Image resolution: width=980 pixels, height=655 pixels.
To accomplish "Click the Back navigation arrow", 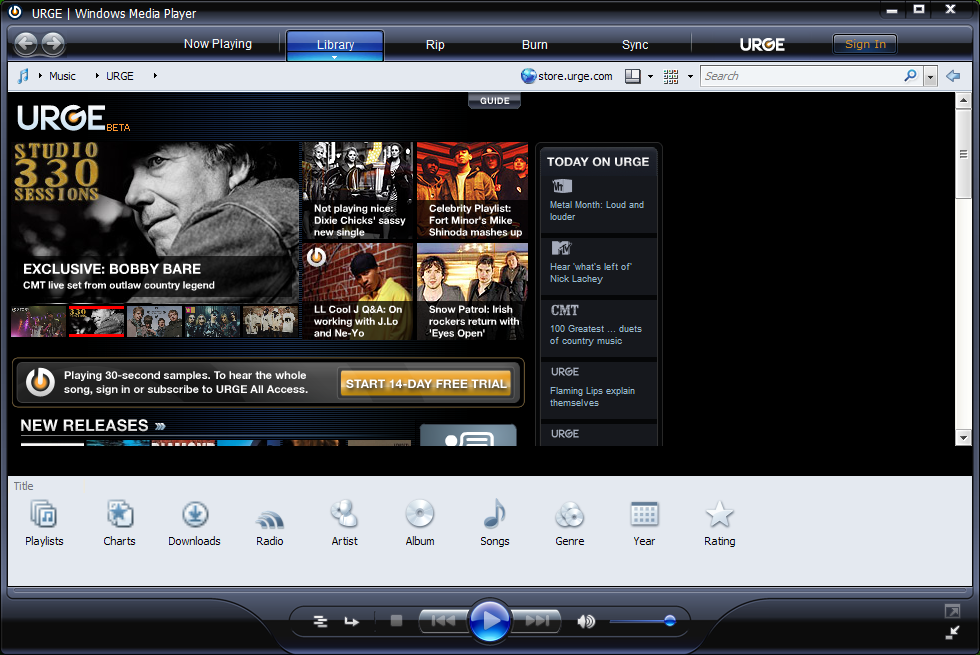I will (26, 44).
